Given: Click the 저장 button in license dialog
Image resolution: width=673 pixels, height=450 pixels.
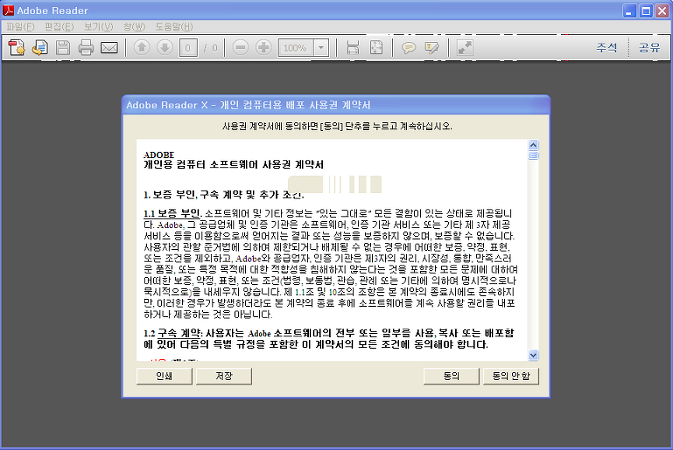Looking at the screenshot, I should (x=224, y=376).
